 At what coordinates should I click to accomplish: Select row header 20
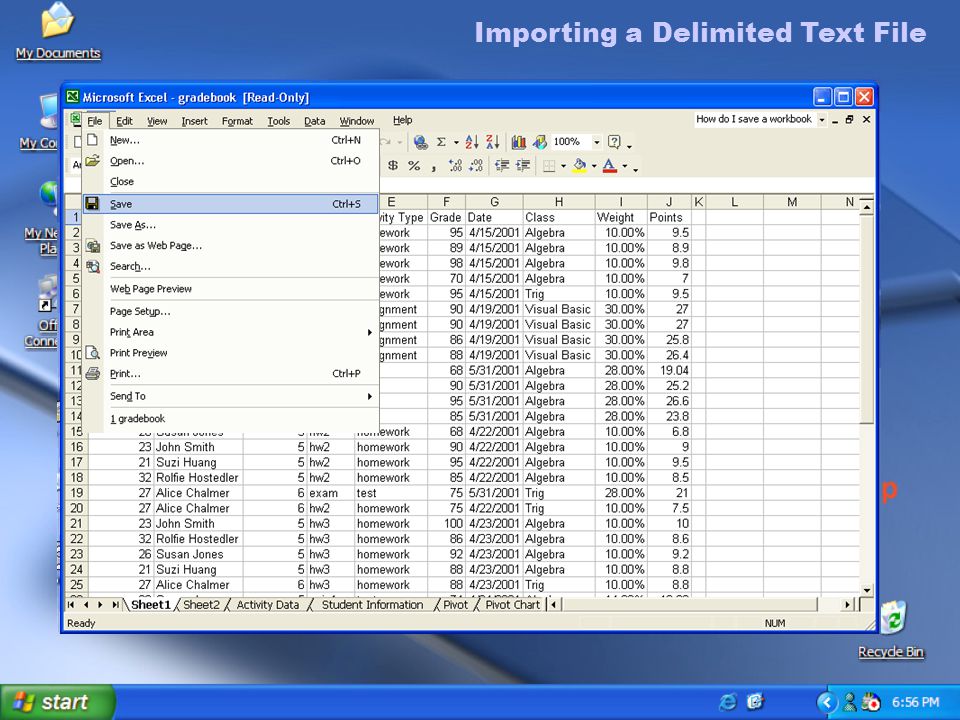click(76, 508)
